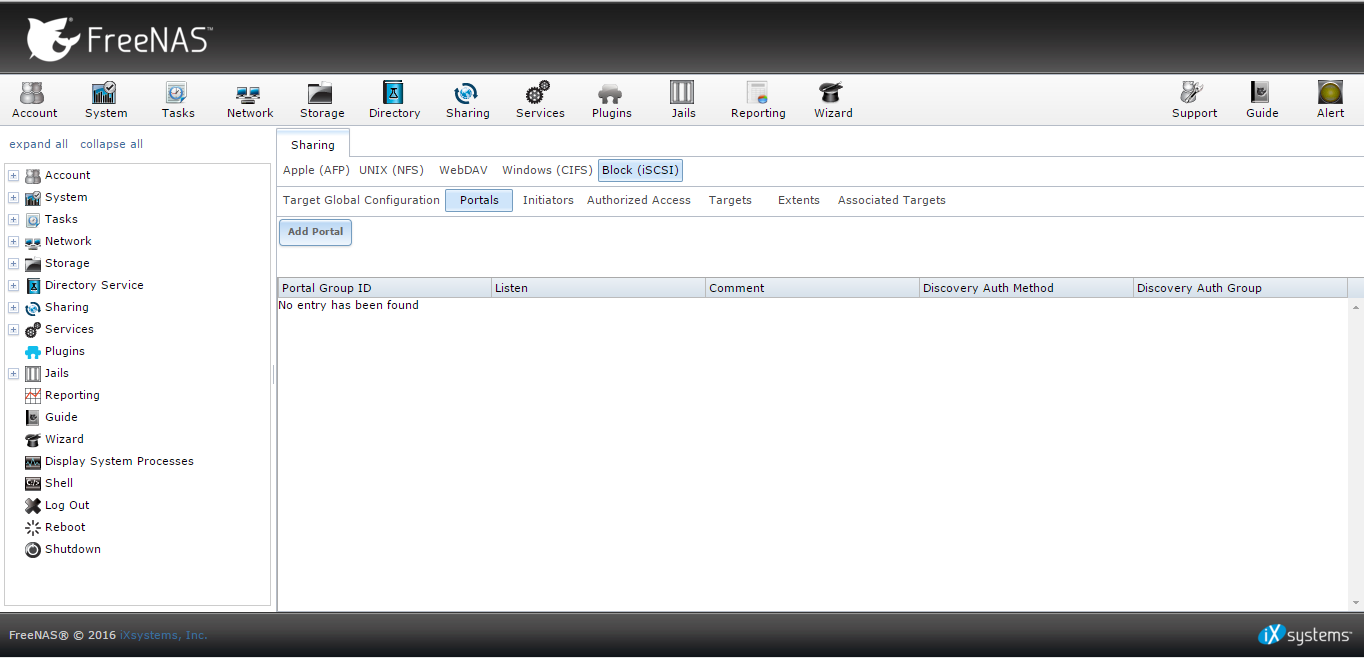Open Guide icon in top toolbar
This screenshot has width=1364, height=659.
pyautogui.click(x=1262, y=100)
